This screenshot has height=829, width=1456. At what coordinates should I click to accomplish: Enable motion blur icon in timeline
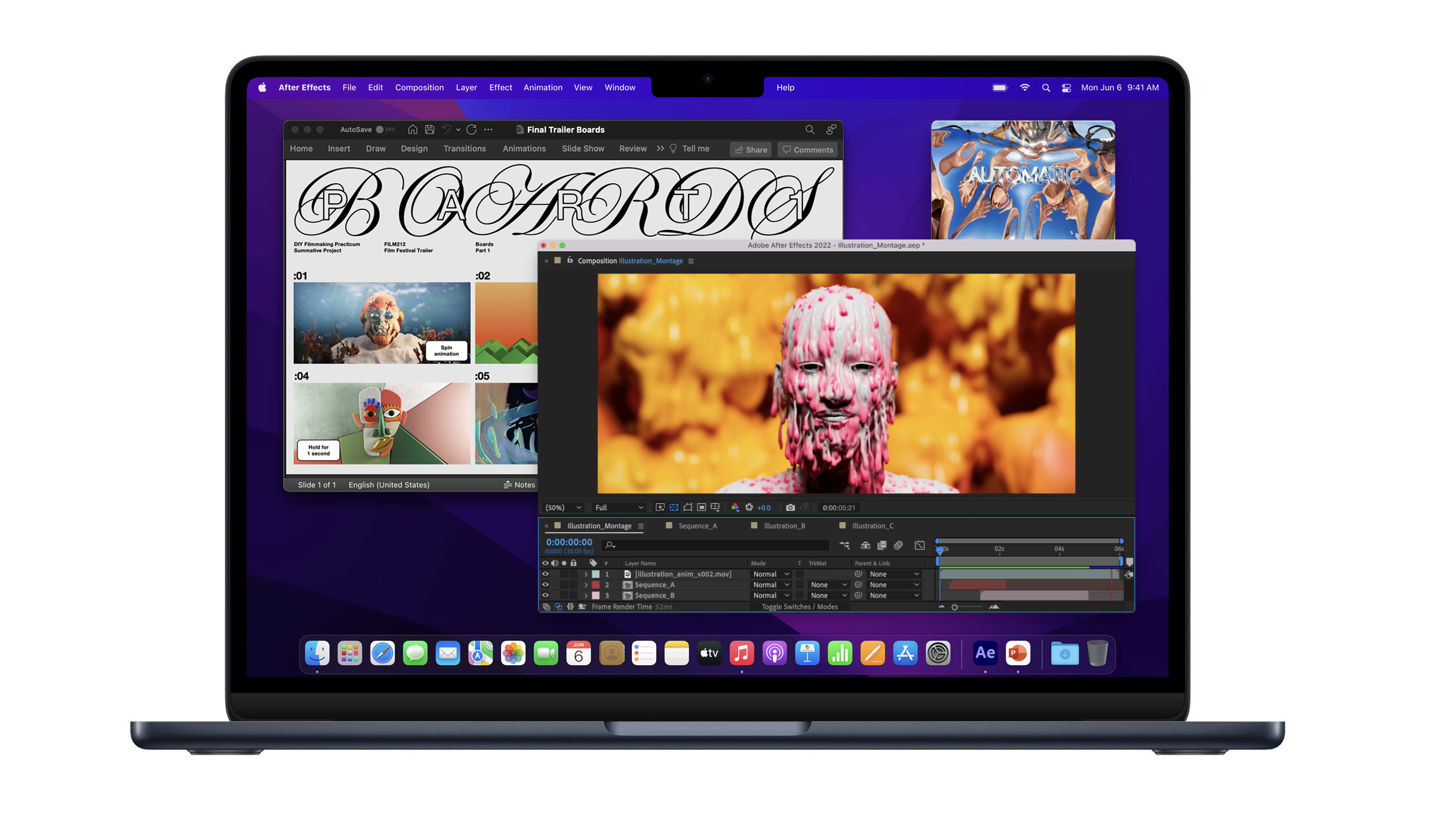coord(898,545)
